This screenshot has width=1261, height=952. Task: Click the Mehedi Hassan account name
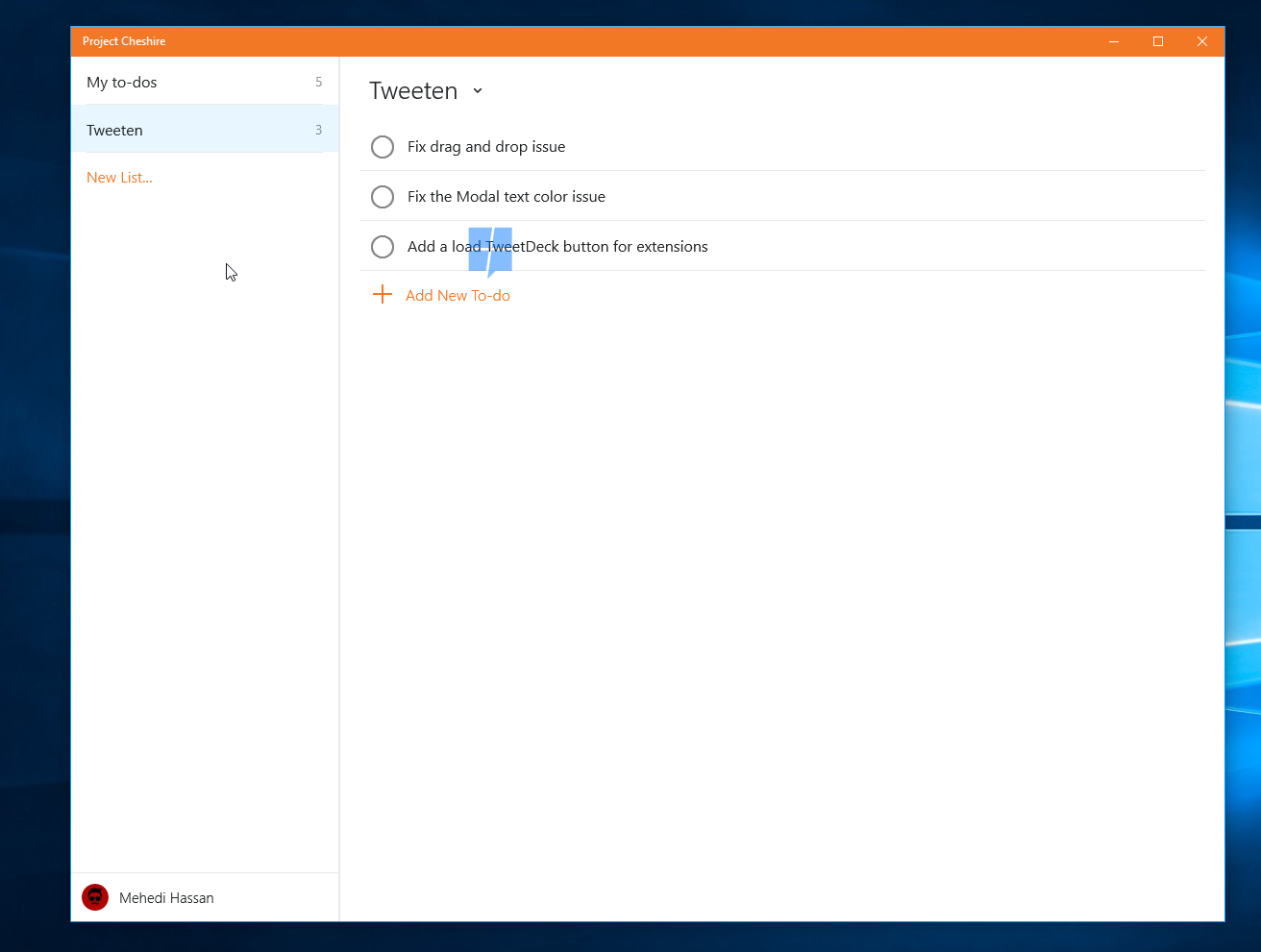[166, 898]
